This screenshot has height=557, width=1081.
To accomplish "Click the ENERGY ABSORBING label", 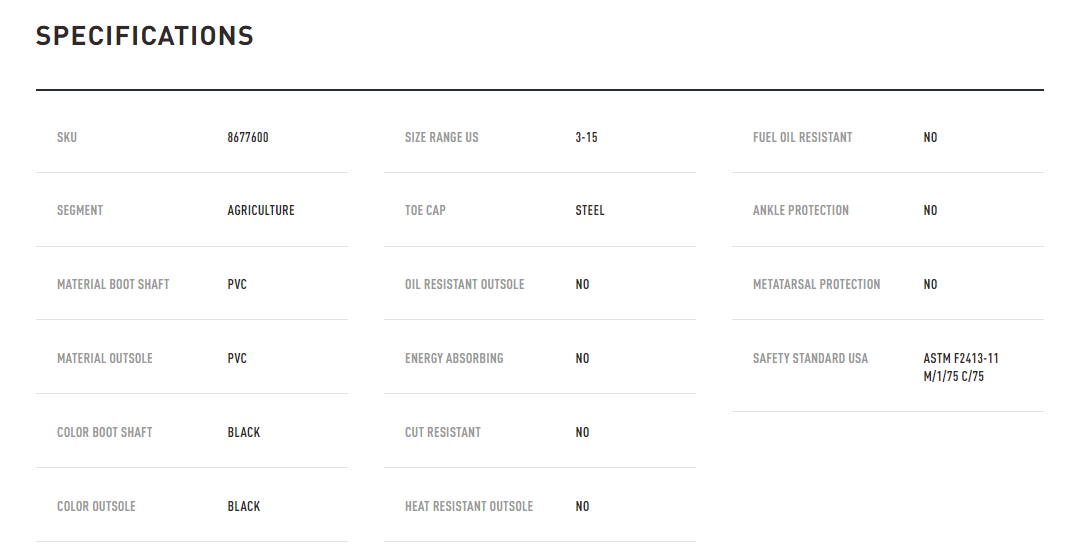I will pyautogui.click(x=454, y=358).
